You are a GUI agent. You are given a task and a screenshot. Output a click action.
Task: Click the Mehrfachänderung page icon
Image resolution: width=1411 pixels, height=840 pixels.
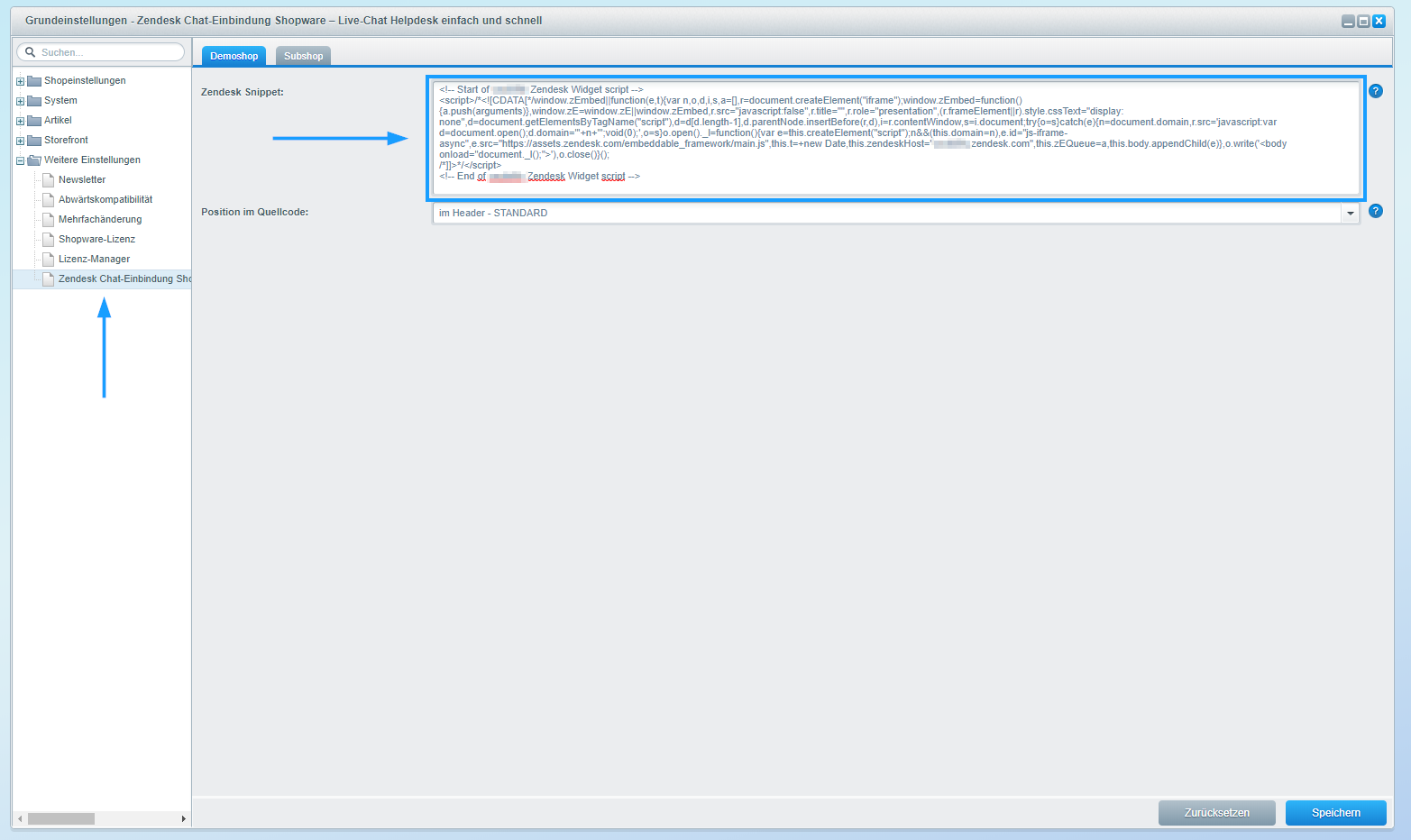pyautogui.click(x=49, y=219)
